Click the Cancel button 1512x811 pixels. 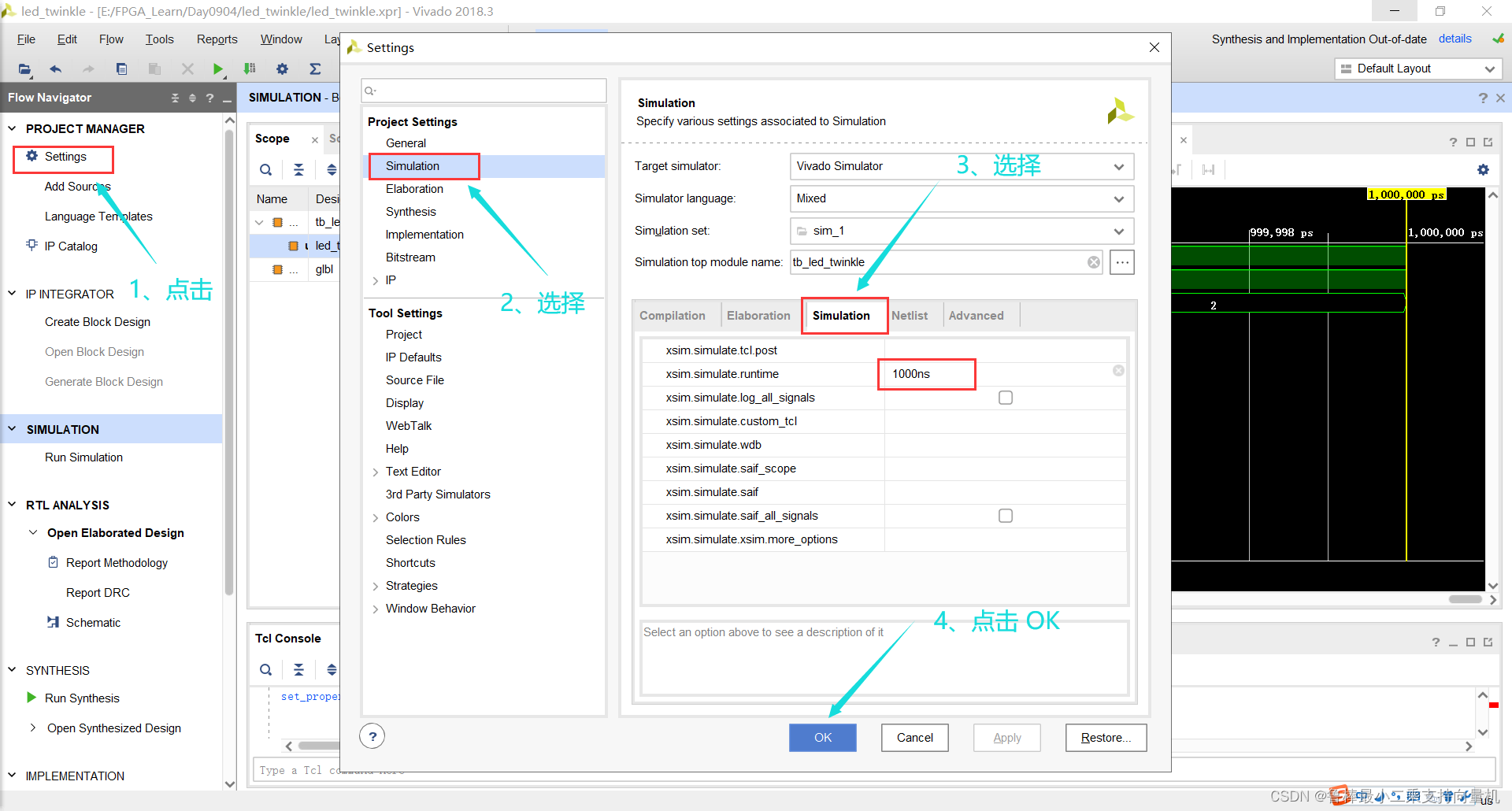tap(915, 738)
